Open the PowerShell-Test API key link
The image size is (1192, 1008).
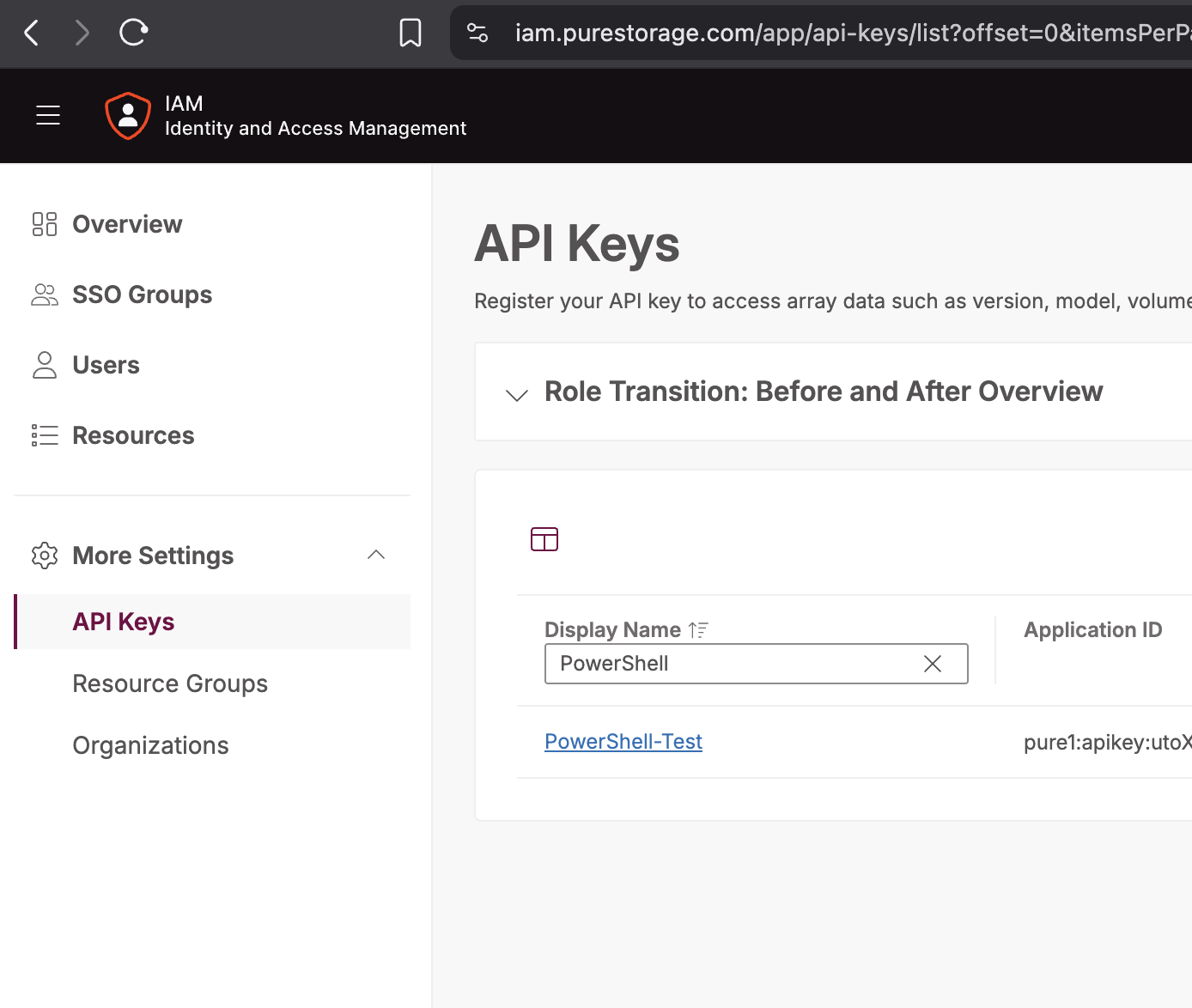pos(623,742)
